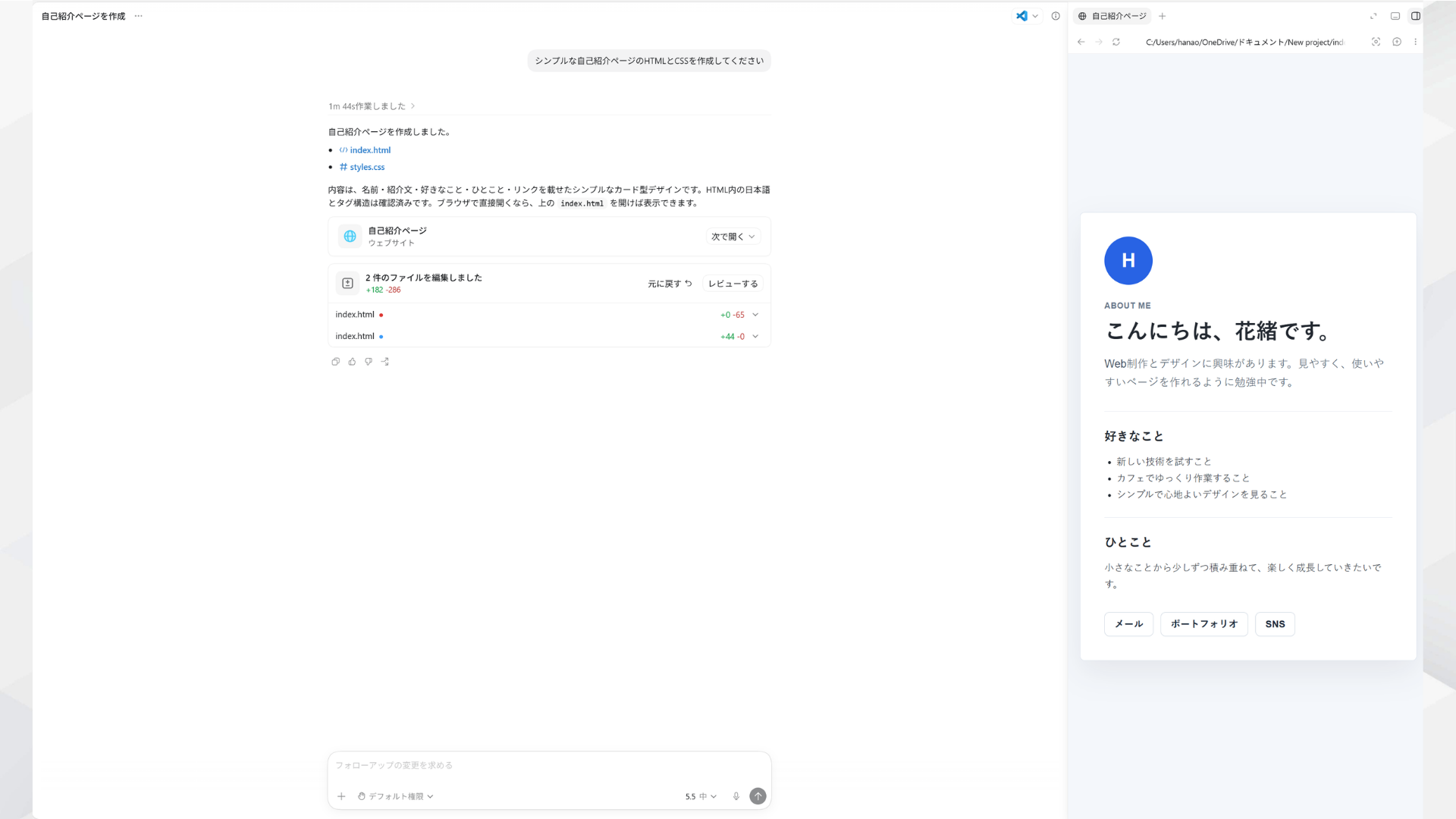Click the ABOUT ME label in preview

(x=1128, y=306)
